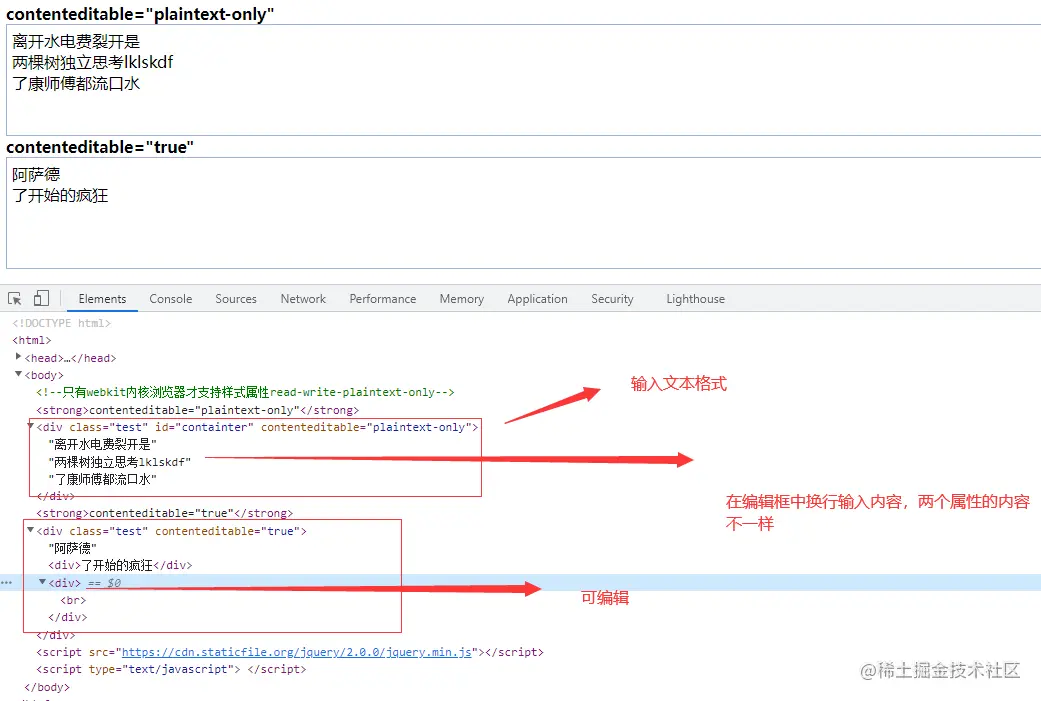
Task: Click the page heading contenteditable="plaintext-only"
Action: tap(140, 14)
